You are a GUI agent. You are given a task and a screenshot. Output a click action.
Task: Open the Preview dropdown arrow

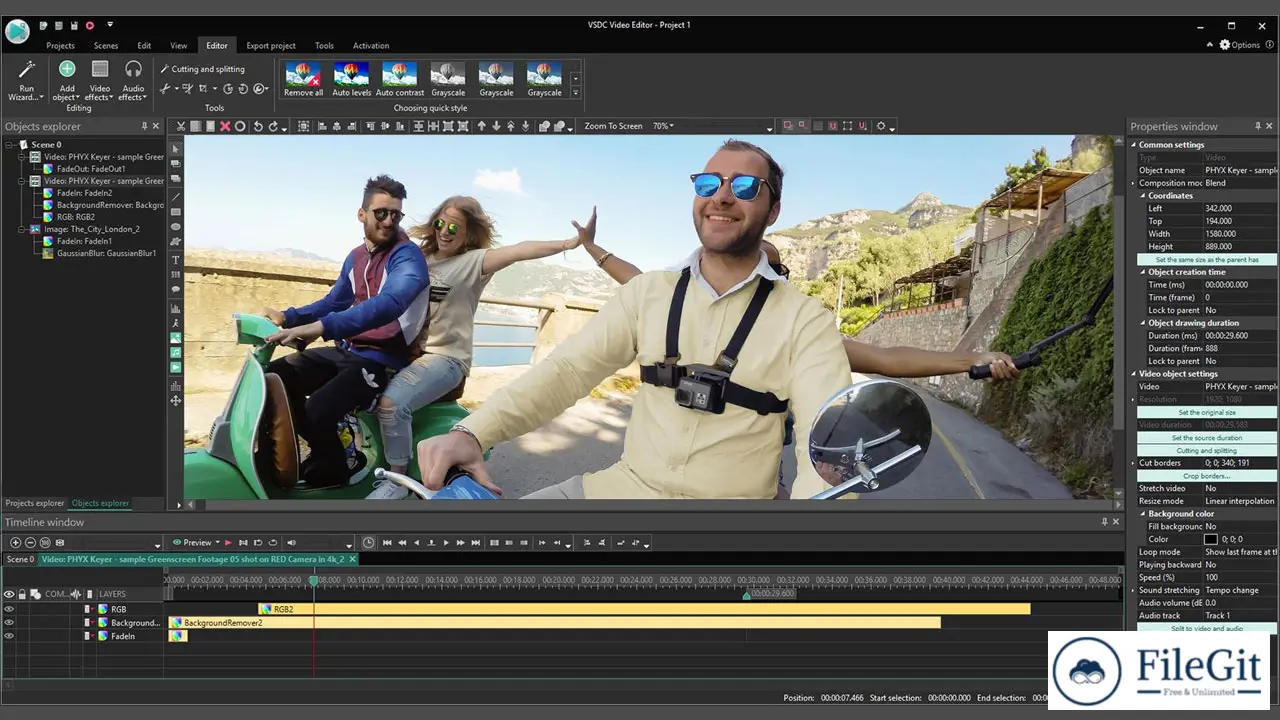tap(216, 543)
